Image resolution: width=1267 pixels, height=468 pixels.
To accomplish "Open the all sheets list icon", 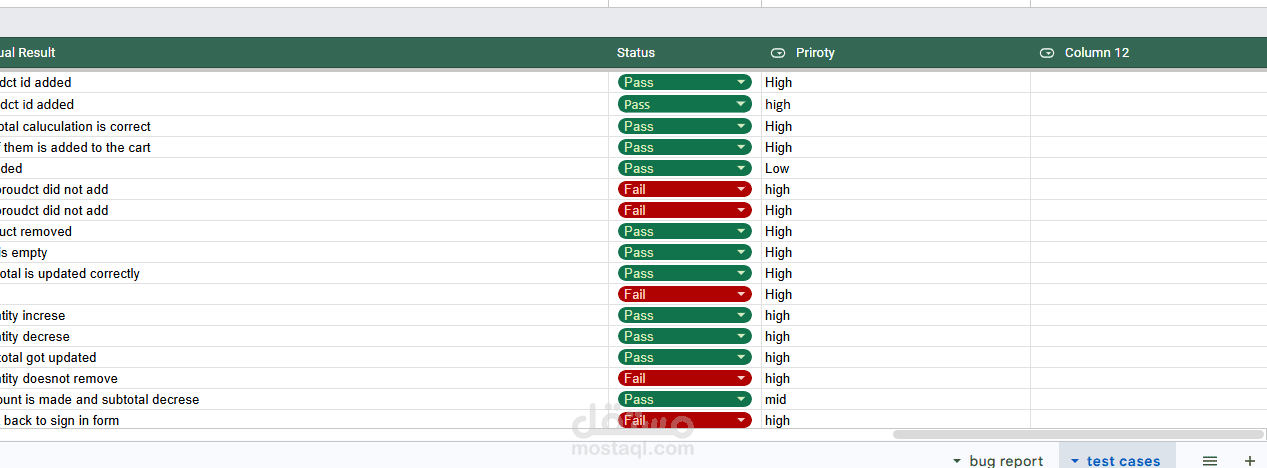I will (1210, 461).
